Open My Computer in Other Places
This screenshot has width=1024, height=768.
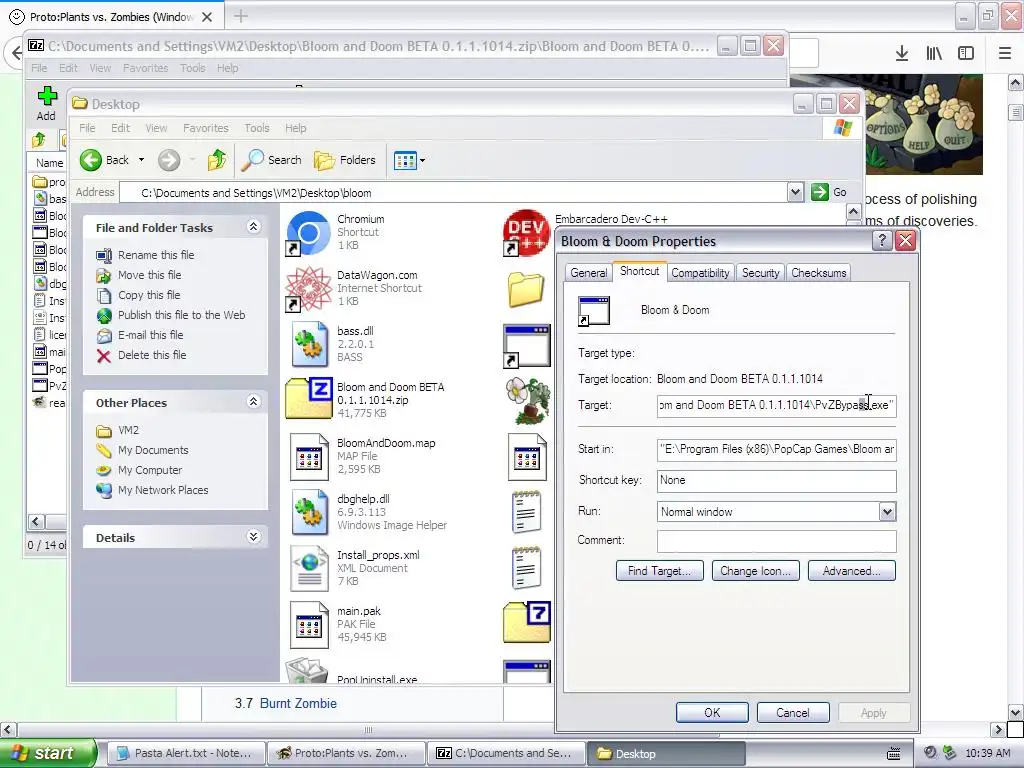pyautogui.click(x=150, y=470)
